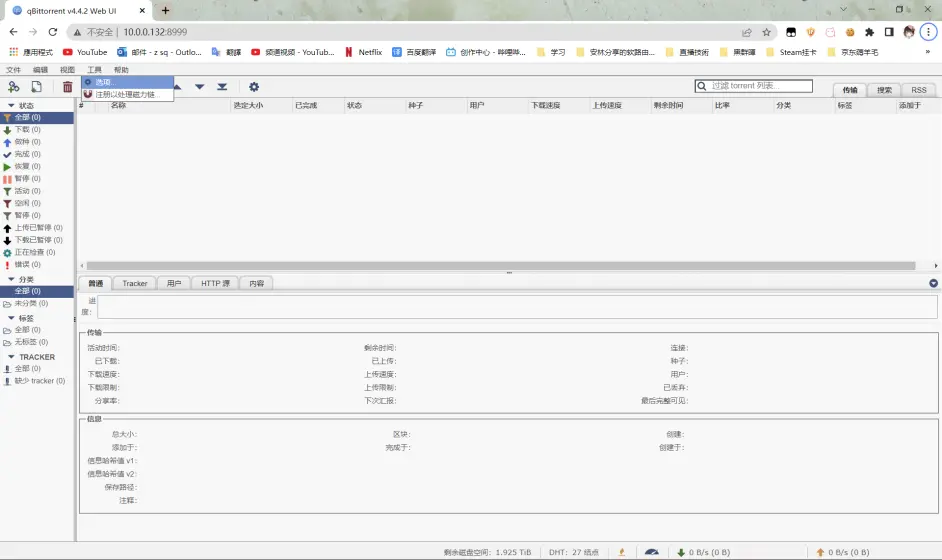Open the 文件 menu
942x560 pixels.
click(13, 70)
